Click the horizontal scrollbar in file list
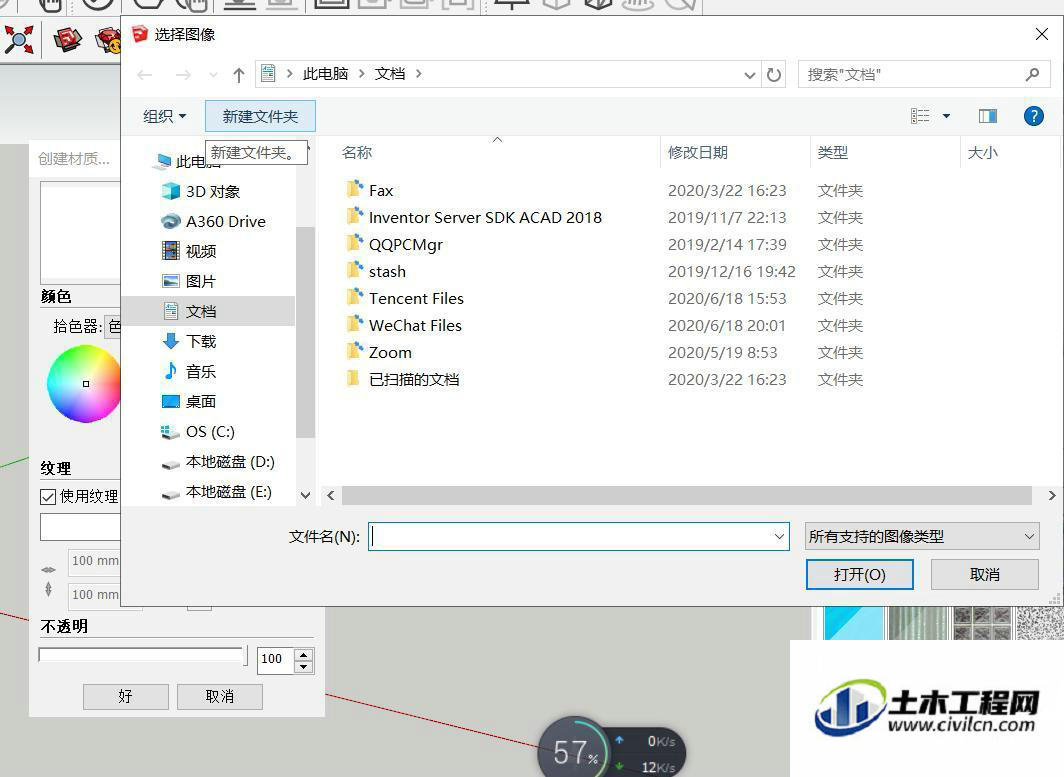This screenshot has width=1064, height=777. click(x=687, y=495)
